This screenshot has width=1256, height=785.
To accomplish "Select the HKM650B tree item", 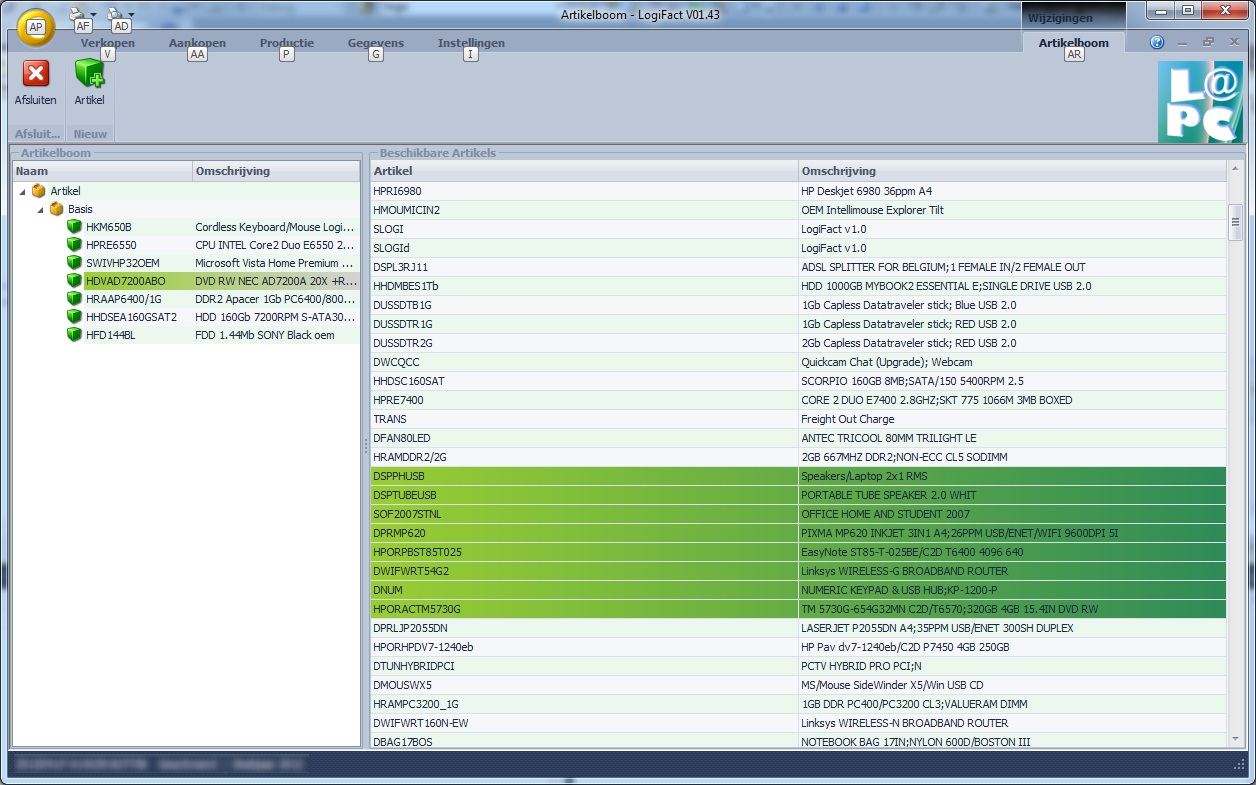I will pyautogui.click(x=109, y=227).
